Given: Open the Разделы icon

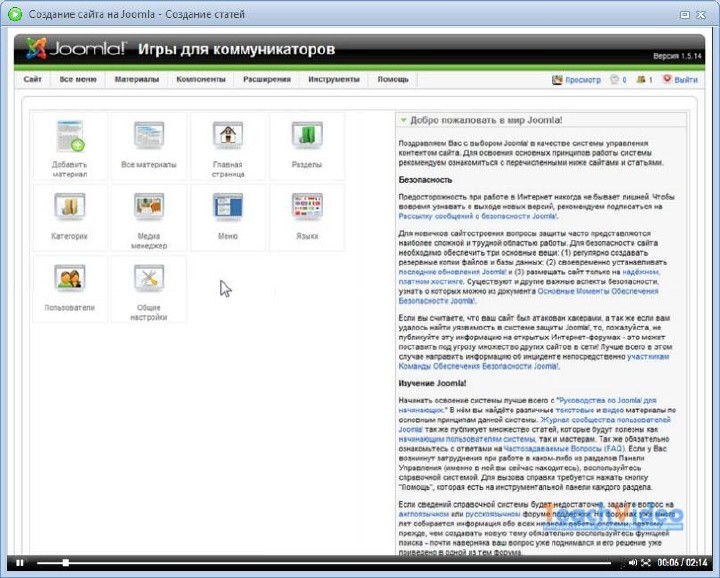Looking at the screenshot, I should click(307, 146).
